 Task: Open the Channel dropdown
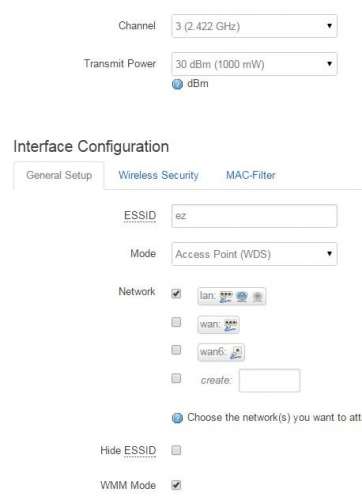tap(254, 26)
